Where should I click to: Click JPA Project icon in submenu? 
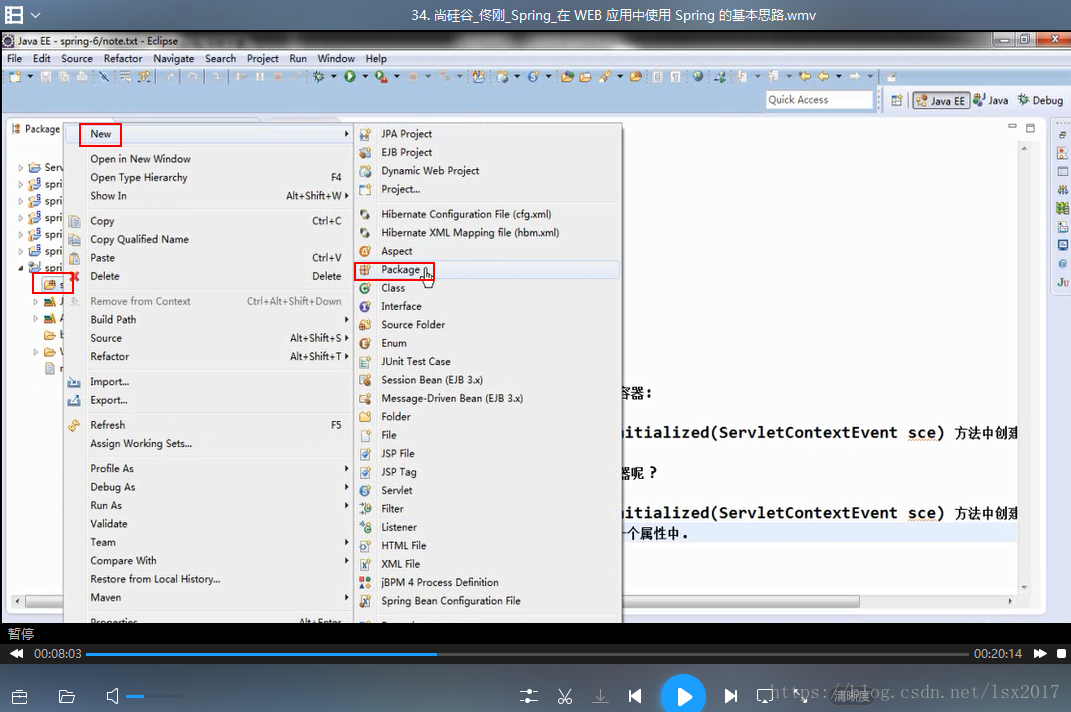pyautogui.click(x=365, y=134)
